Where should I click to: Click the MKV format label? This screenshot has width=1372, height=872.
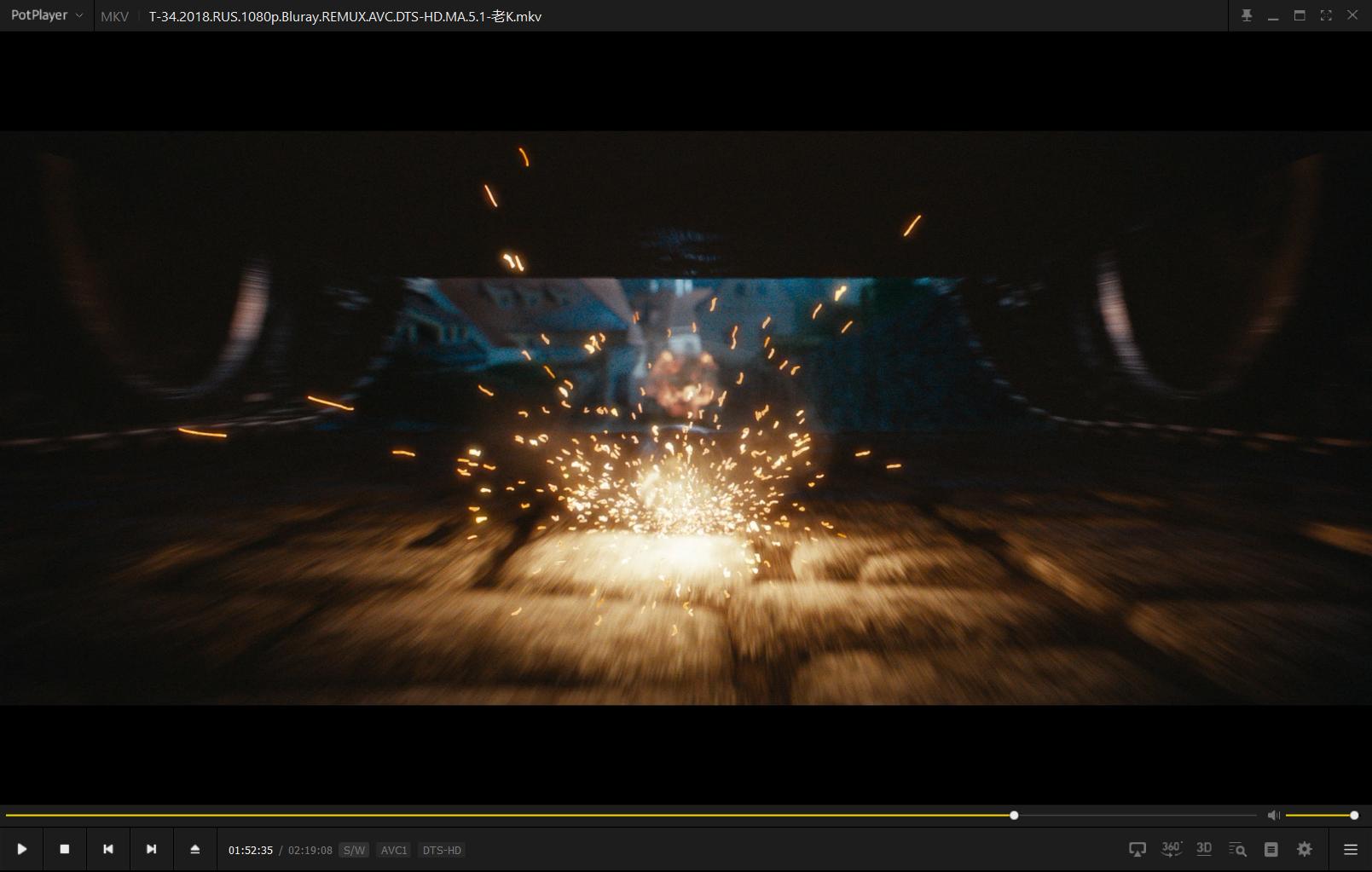click(x=114, y=16)
